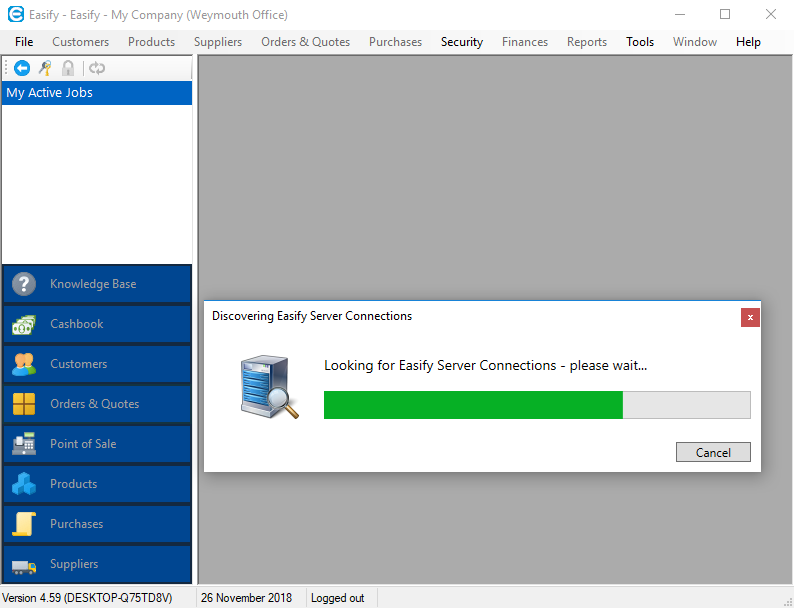Screen dimensions: 794x608
Task: Open the Help menu
Action: point(748,42)
